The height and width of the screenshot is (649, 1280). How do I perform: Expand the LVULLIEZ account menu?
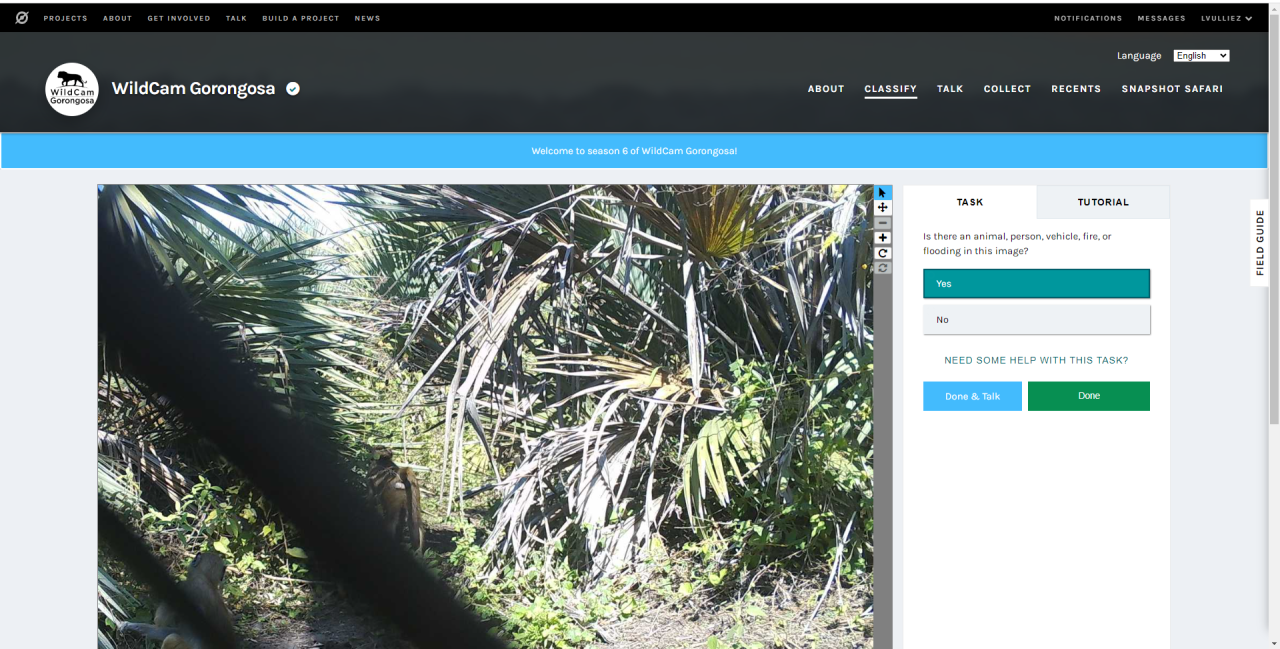tap(1226, 18)
